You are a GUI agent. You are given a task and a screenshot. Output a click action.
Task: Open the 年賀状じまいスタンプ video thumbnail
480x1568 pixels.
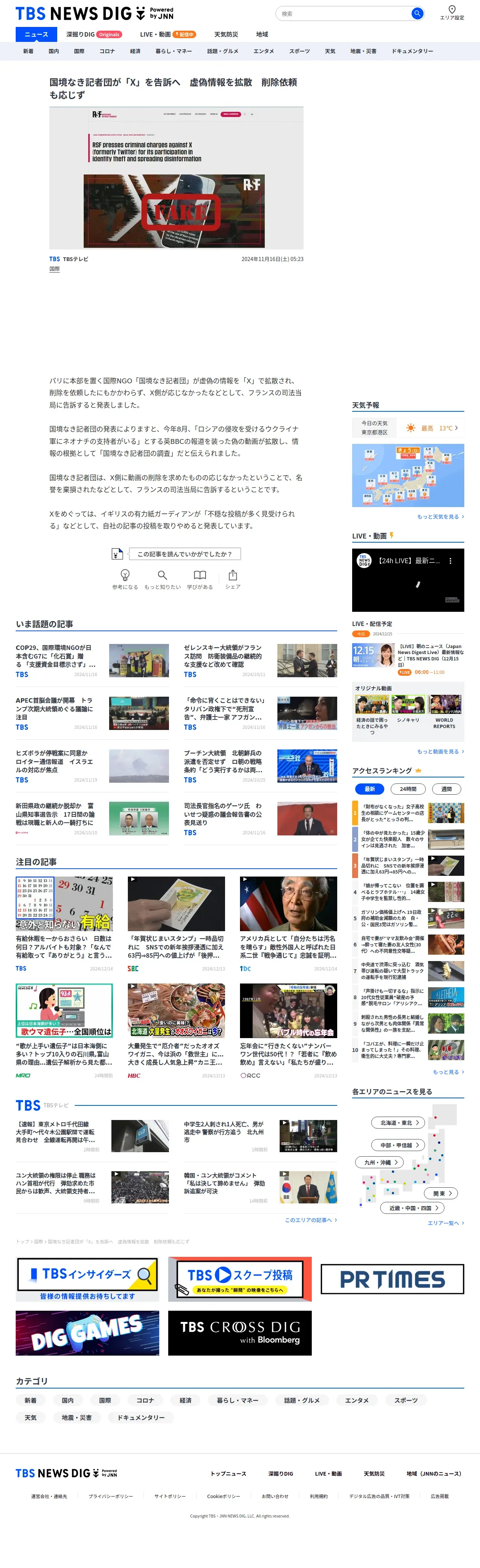pos(176,904)
